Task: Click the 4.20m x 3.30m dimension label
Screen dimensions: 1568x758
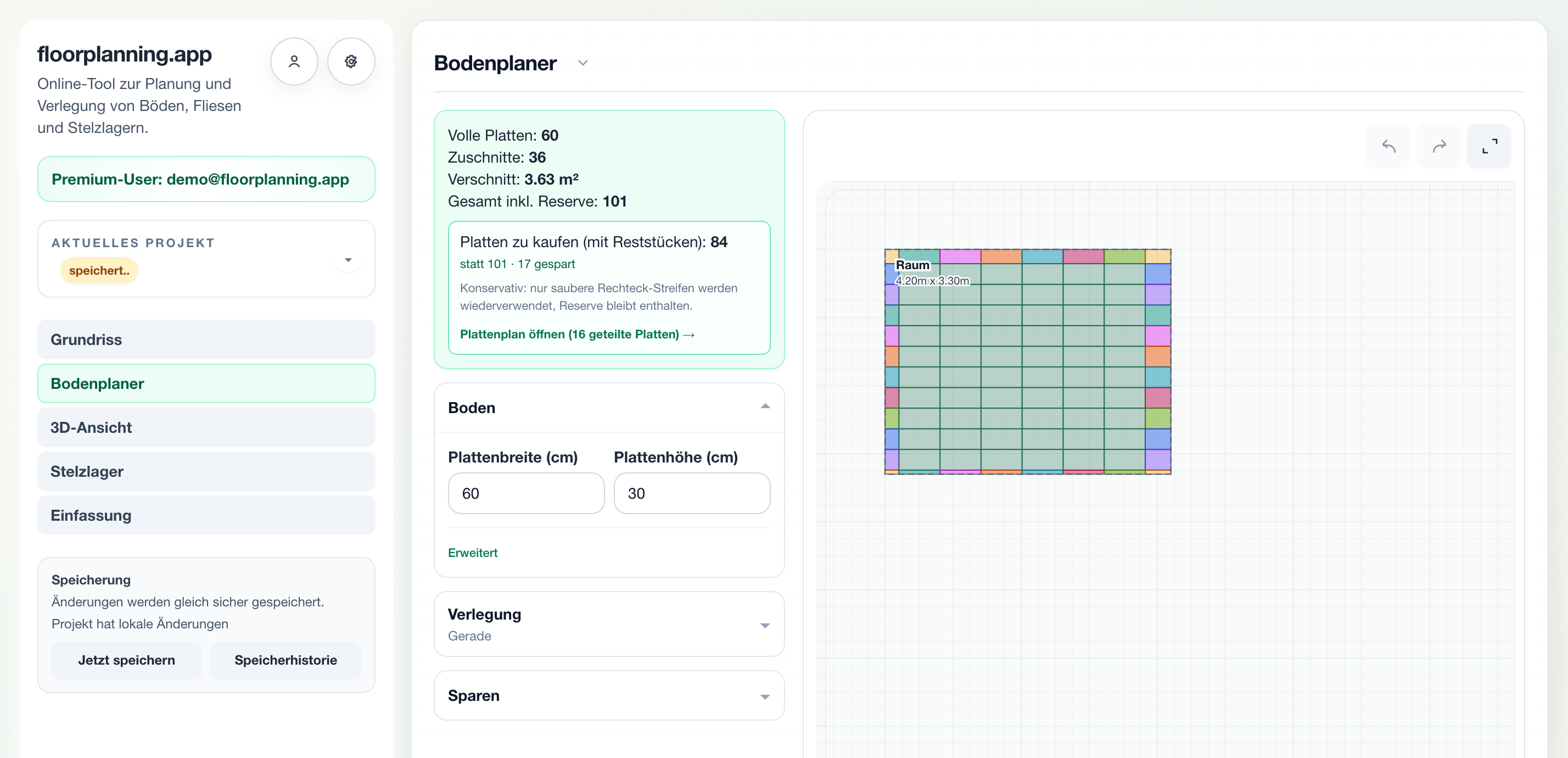Action: click(x=932, y=281)
